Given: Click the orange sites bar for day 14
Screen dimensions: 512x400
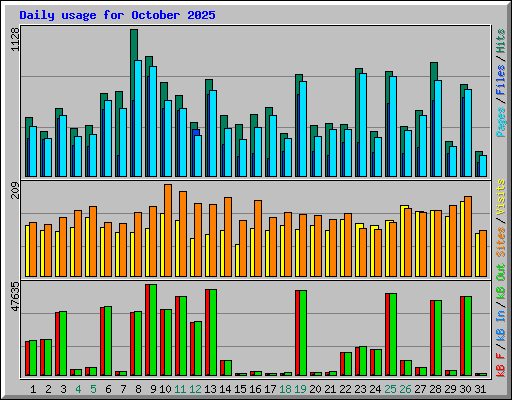Looking at the screenshot, I should (x=228, y=237).
